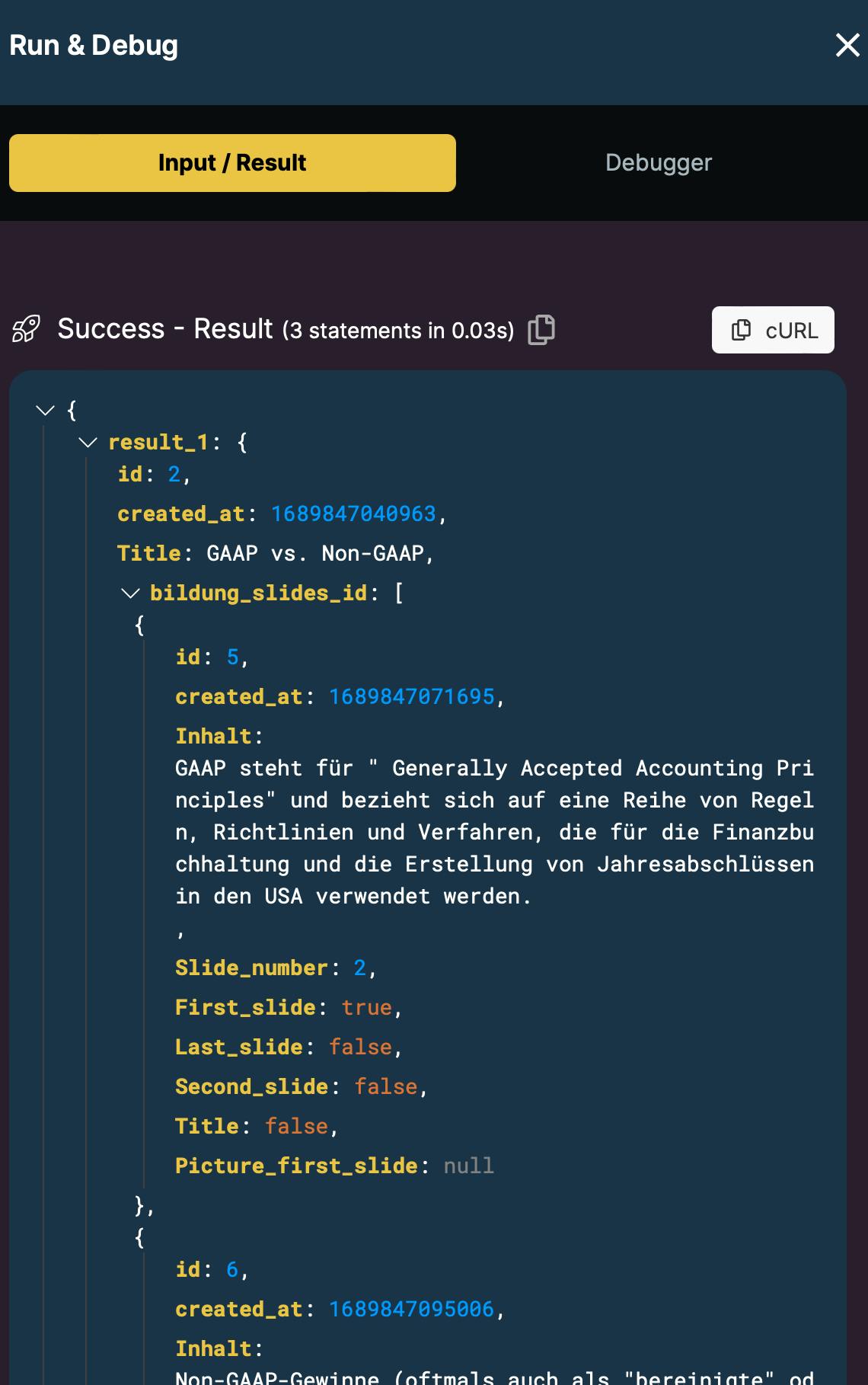Viewport: 868px width, 1385px height.
Task: Collapse the result_1 object
Action: (88, 443)
